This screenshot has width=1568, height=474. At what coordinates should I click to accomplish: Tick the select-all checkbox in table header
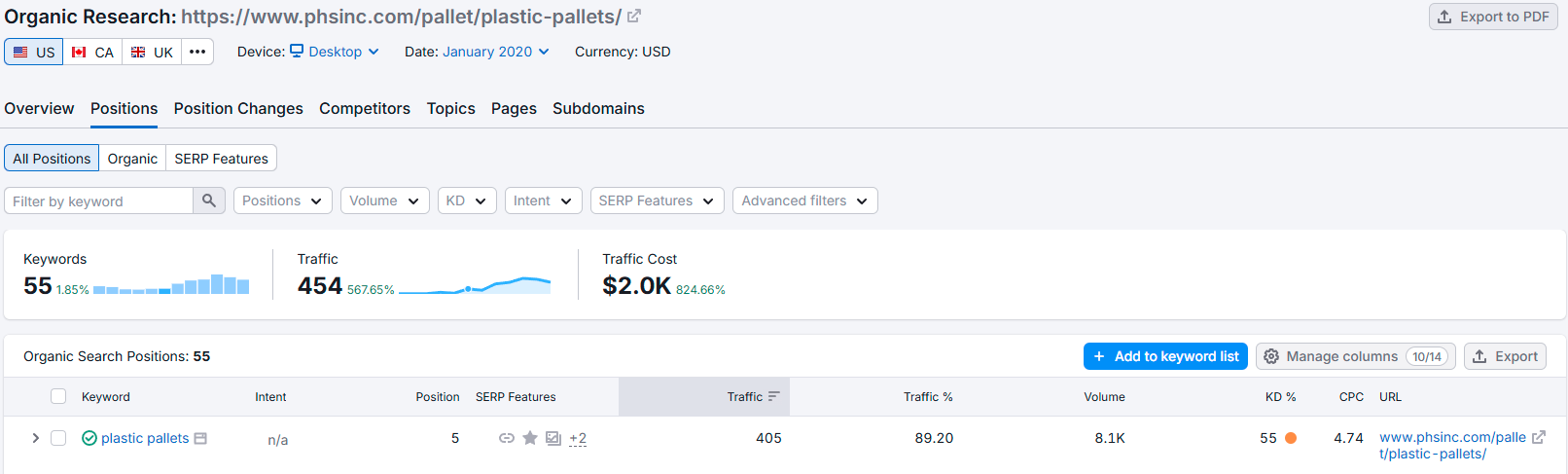coord(58,396)
